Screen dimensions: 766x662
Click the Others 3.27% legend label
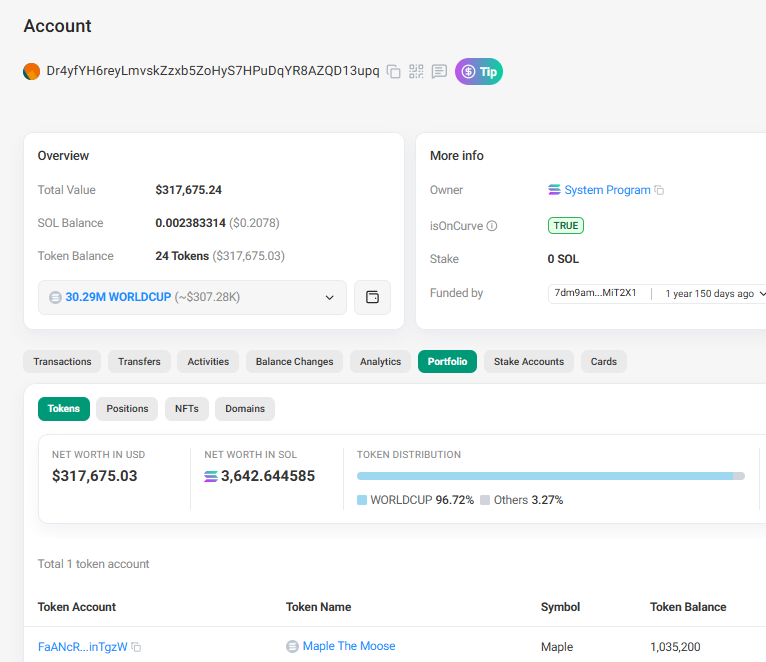tap(528, 500)
